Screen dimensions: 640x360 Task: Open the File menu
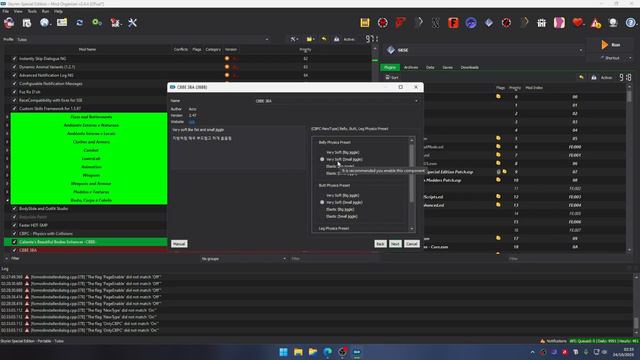[x=5, y=11]
